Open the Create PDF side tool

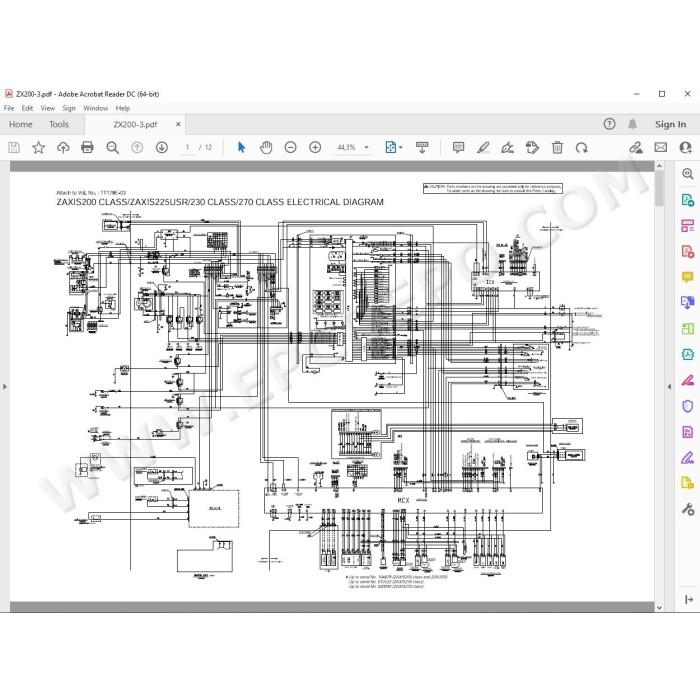pos(688,251)
